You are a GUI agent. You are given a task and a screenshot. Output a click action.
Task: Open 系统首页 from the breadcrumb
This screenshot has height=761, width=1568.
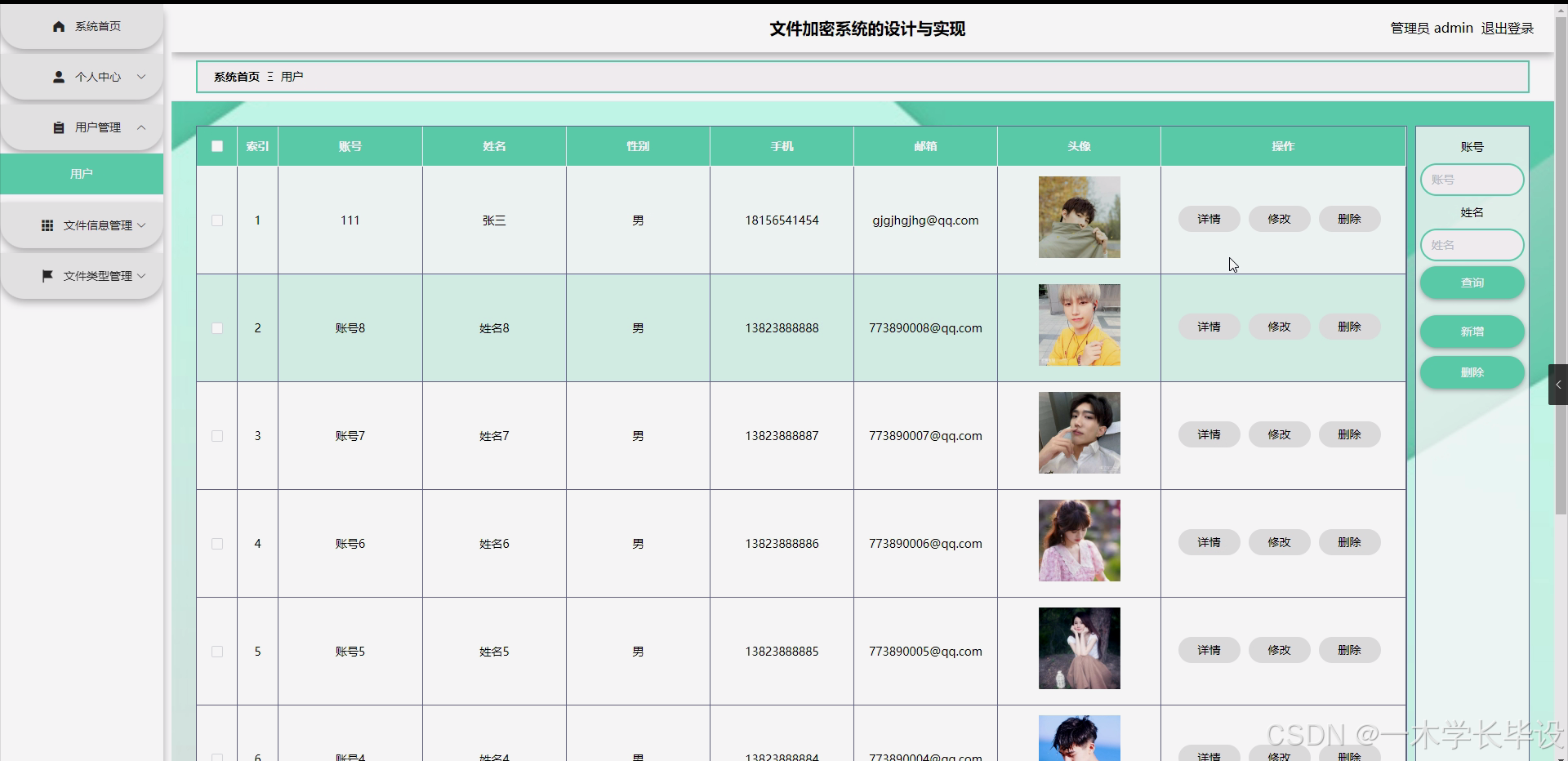tap(236, 76)
